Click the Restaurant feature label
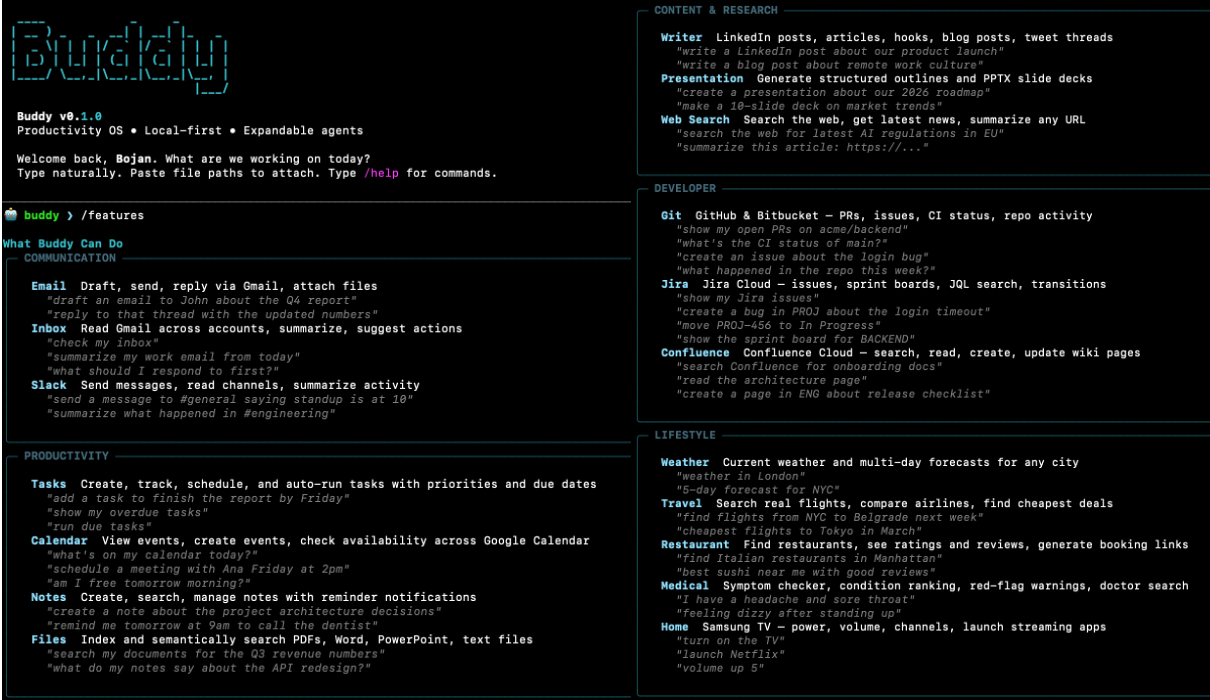This screenshot has height=700, width=1210. 695,545
